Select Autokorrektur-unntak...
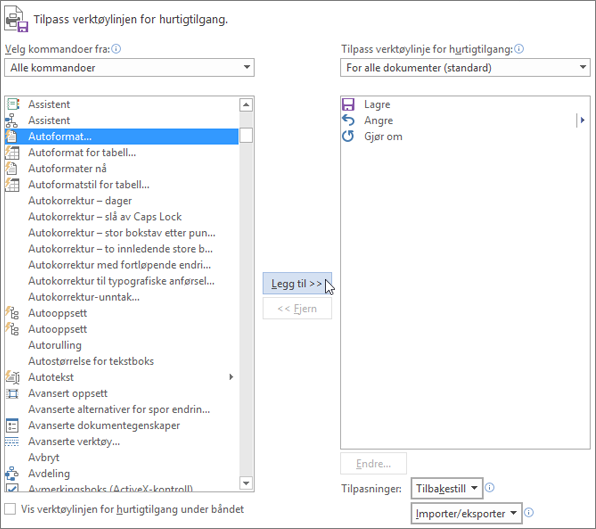The width and height of the screenshot is (596, 529). 122,297
